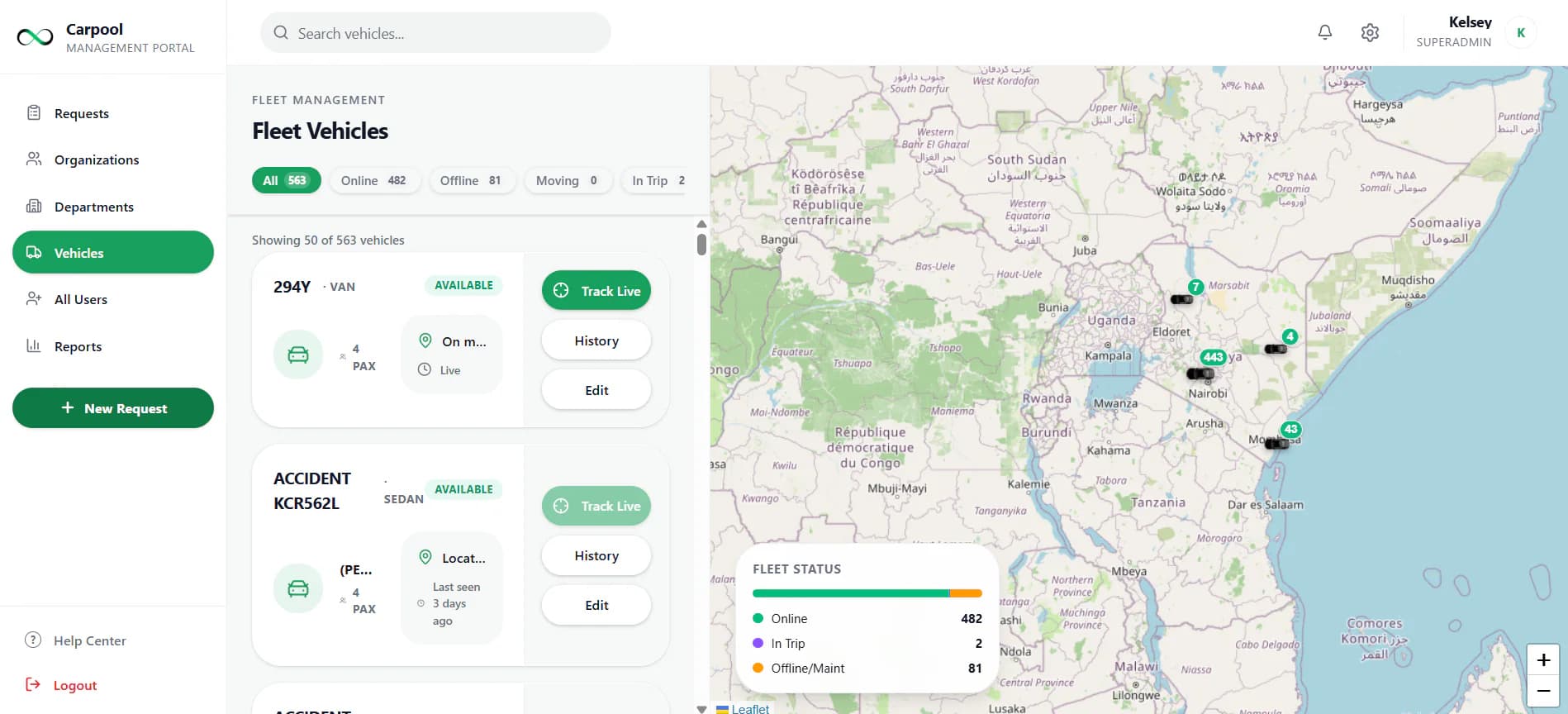The height and width of the screenshot is (714, 1568).
Task: Click Online green legend dot
Action: [758, 618]
